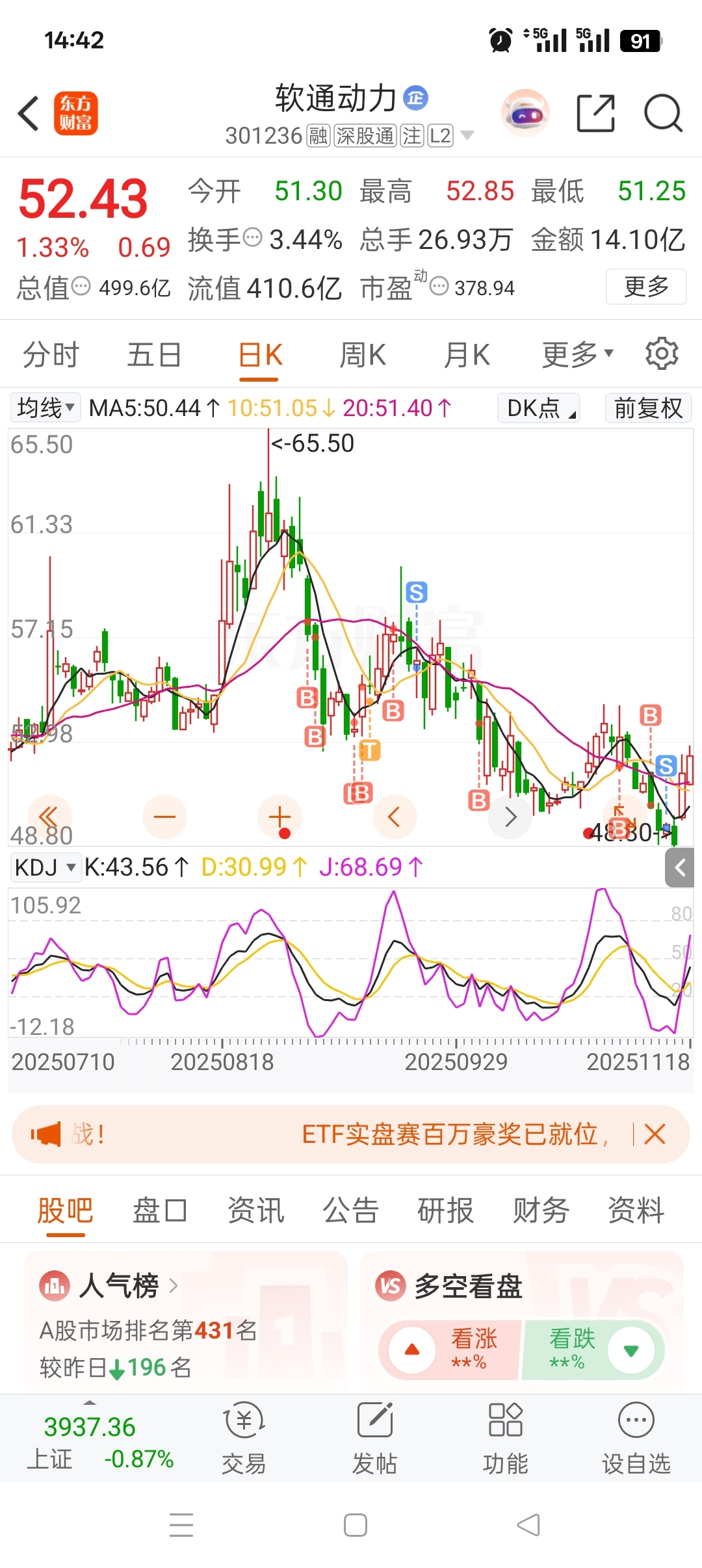Image resolution: width=702 pixels, height=1568 pixels.
Task: Open 发帖 post icon
Action: [x=375, y=1438]
